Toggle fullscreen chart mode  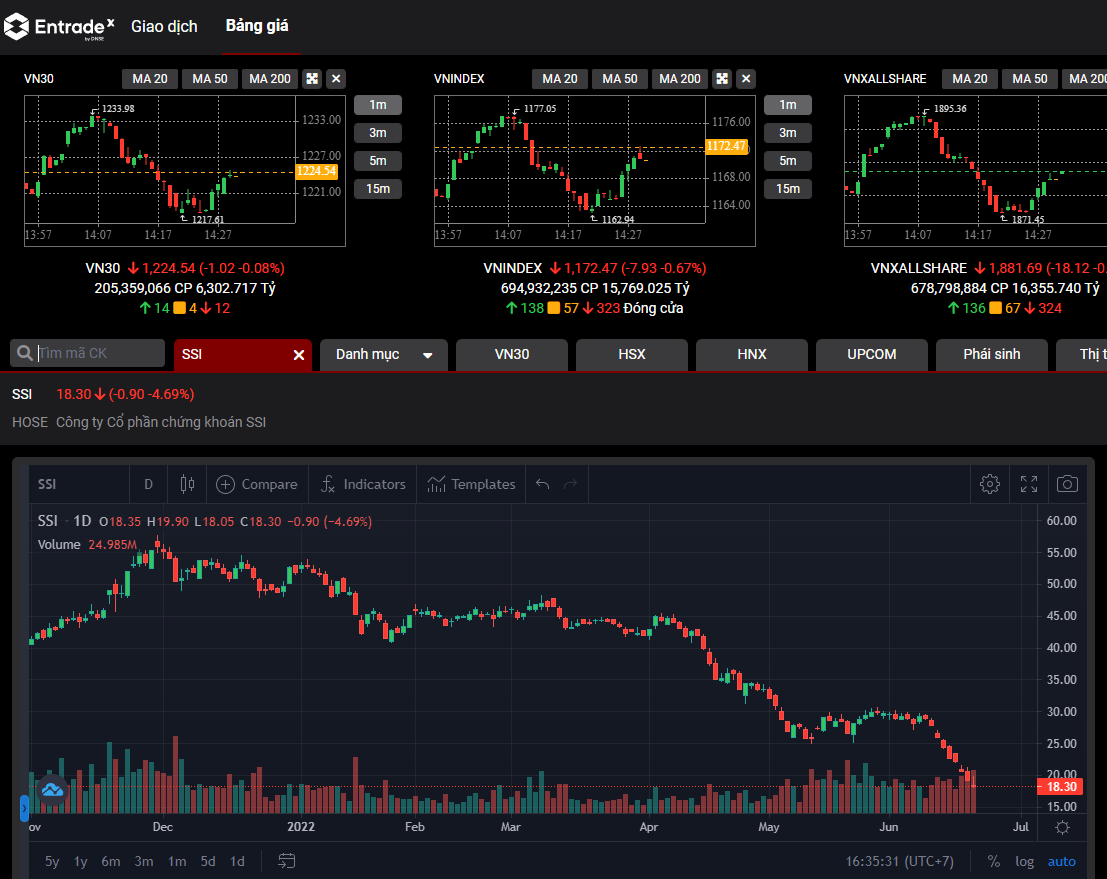[1029, 484]
